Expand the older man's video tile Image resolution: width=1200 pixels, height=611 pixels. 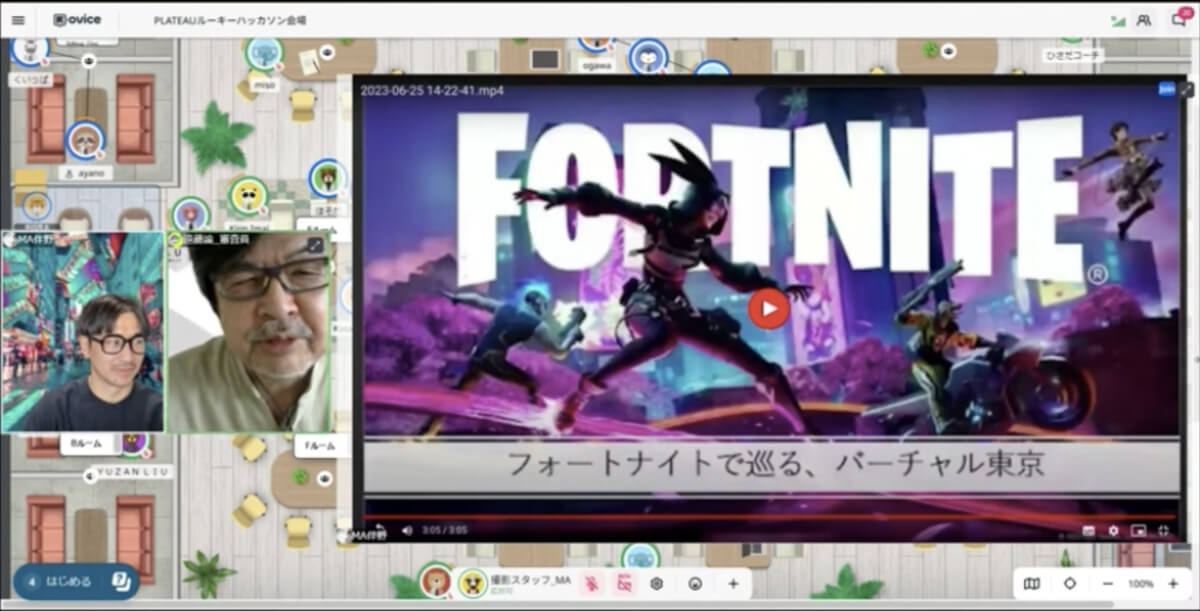click(314, 244)
